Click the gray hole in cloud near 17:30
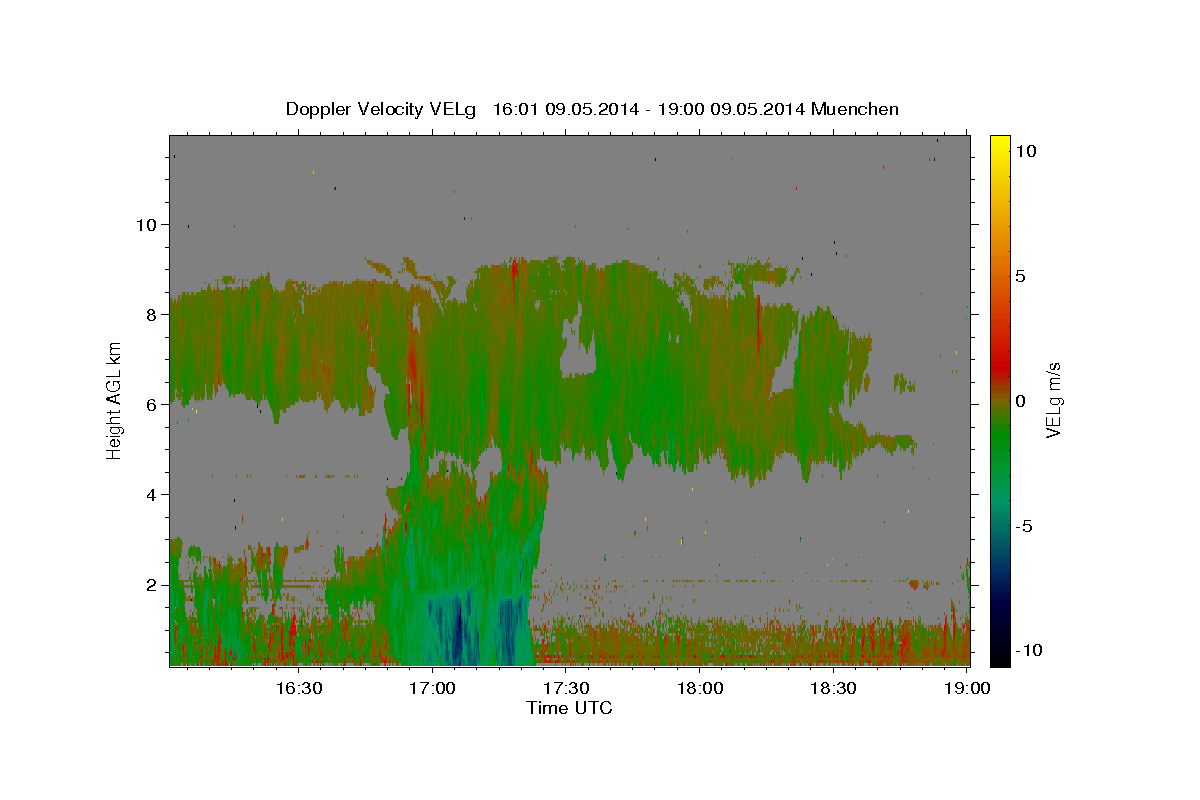1200x800 pixels. click(x=578, y=352)
